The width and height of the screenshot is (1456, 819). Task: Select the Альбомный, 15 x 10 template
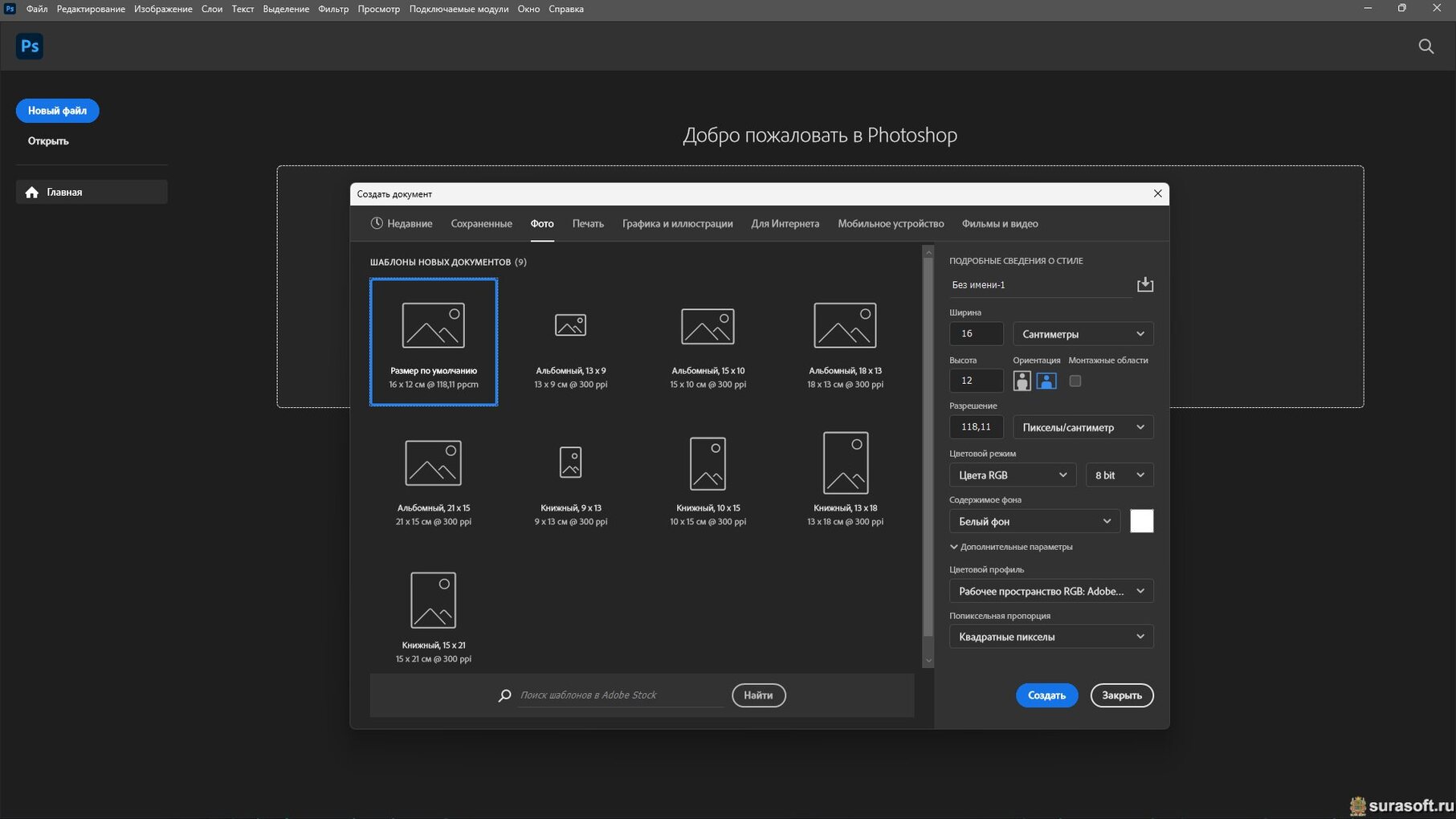click(x=708, y=342)
